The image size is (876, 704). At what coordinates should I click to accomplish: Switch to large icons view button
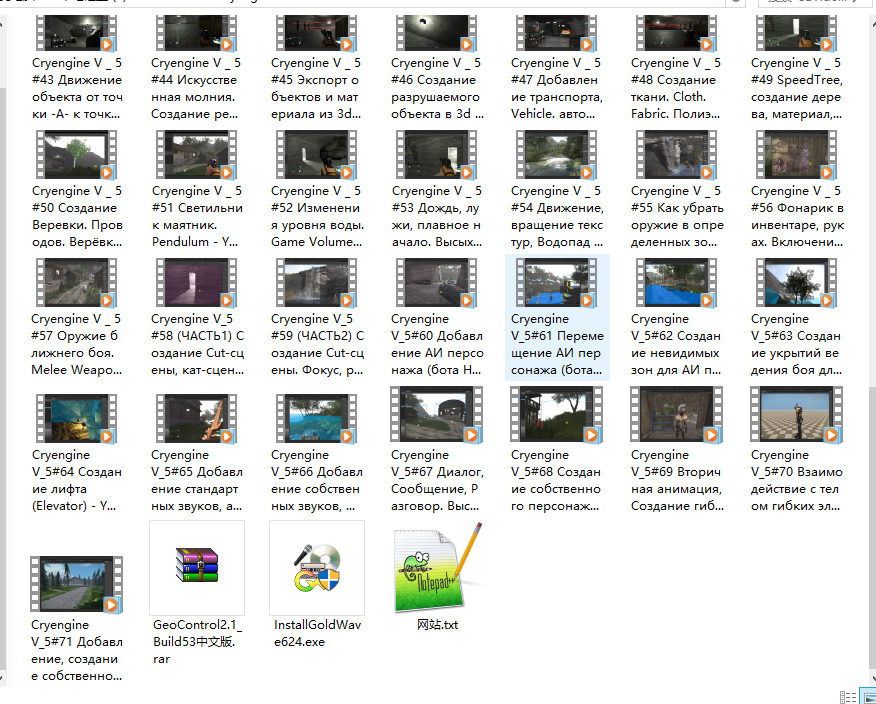click(x=869, y=697)
